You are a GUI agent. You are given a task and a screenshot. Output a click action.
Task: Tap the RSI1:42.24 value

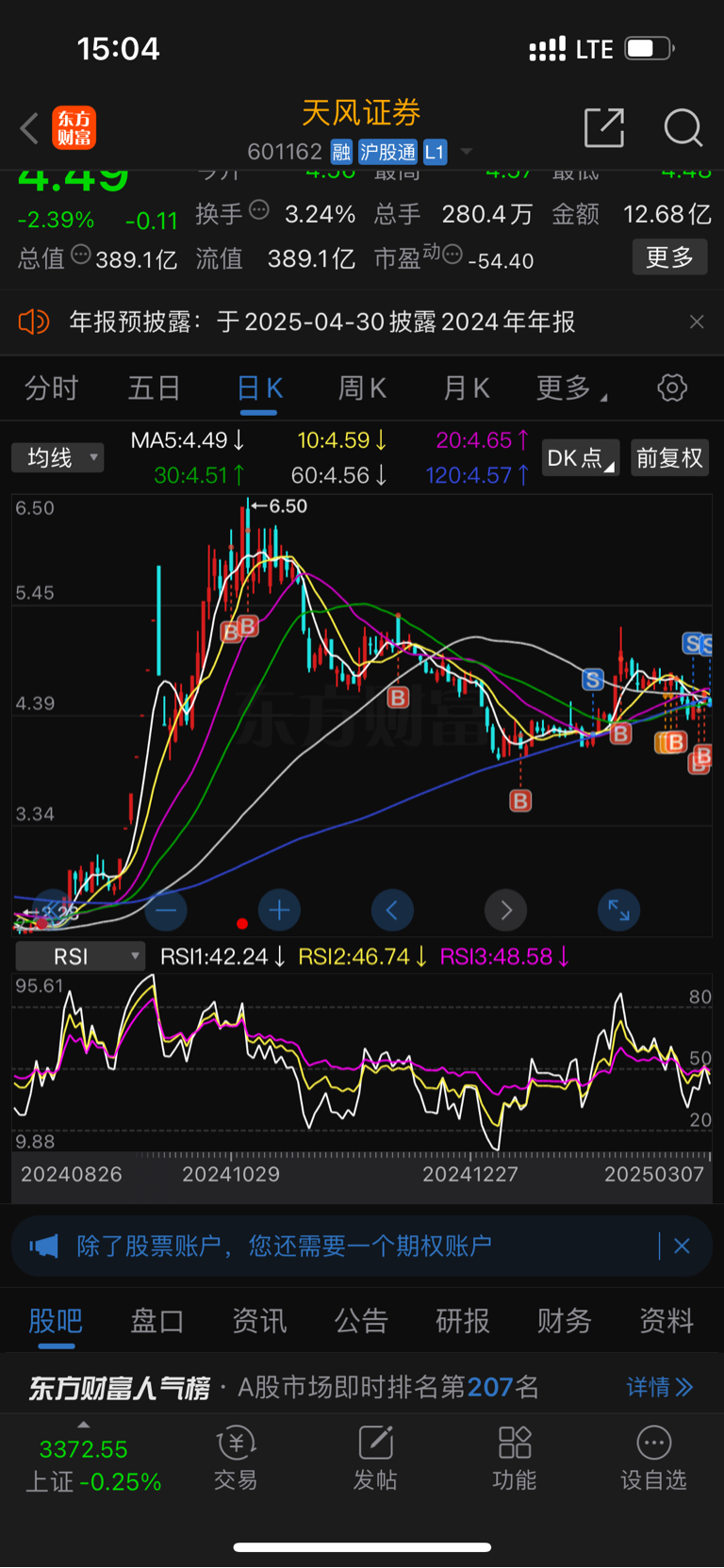click(x=223, y=957)
